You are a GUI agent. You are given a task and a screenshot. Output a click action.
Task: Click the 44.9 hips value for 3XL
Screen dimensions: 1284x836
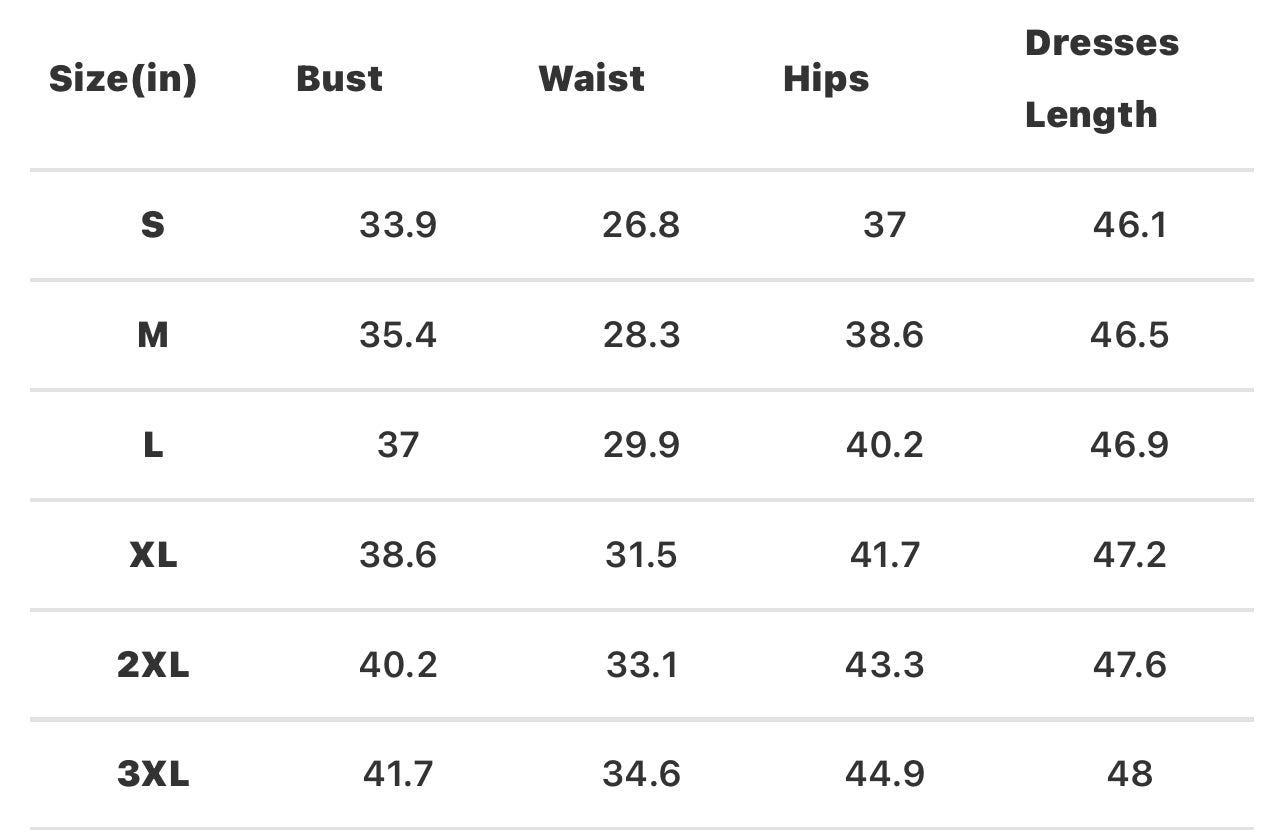tap(884, 774)
